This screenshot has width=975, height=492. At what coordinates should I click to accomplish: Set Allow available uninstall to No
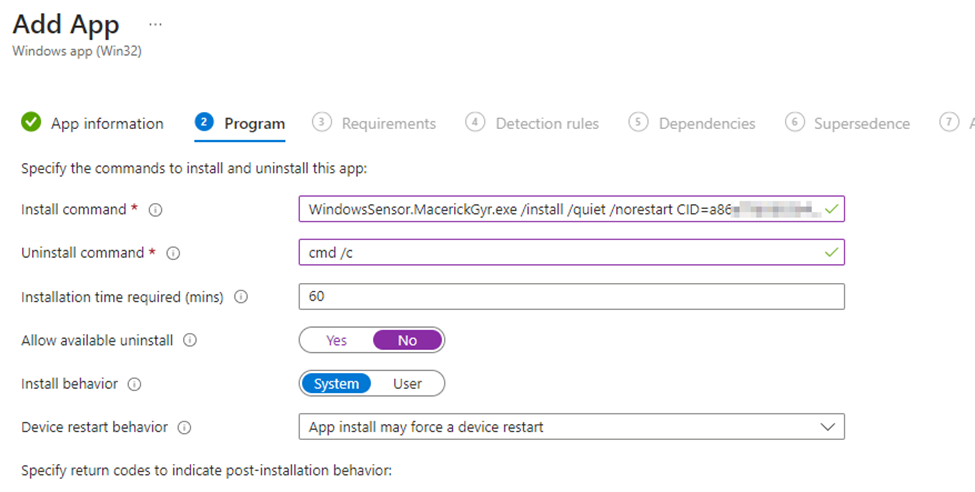[x=407, y=341]
